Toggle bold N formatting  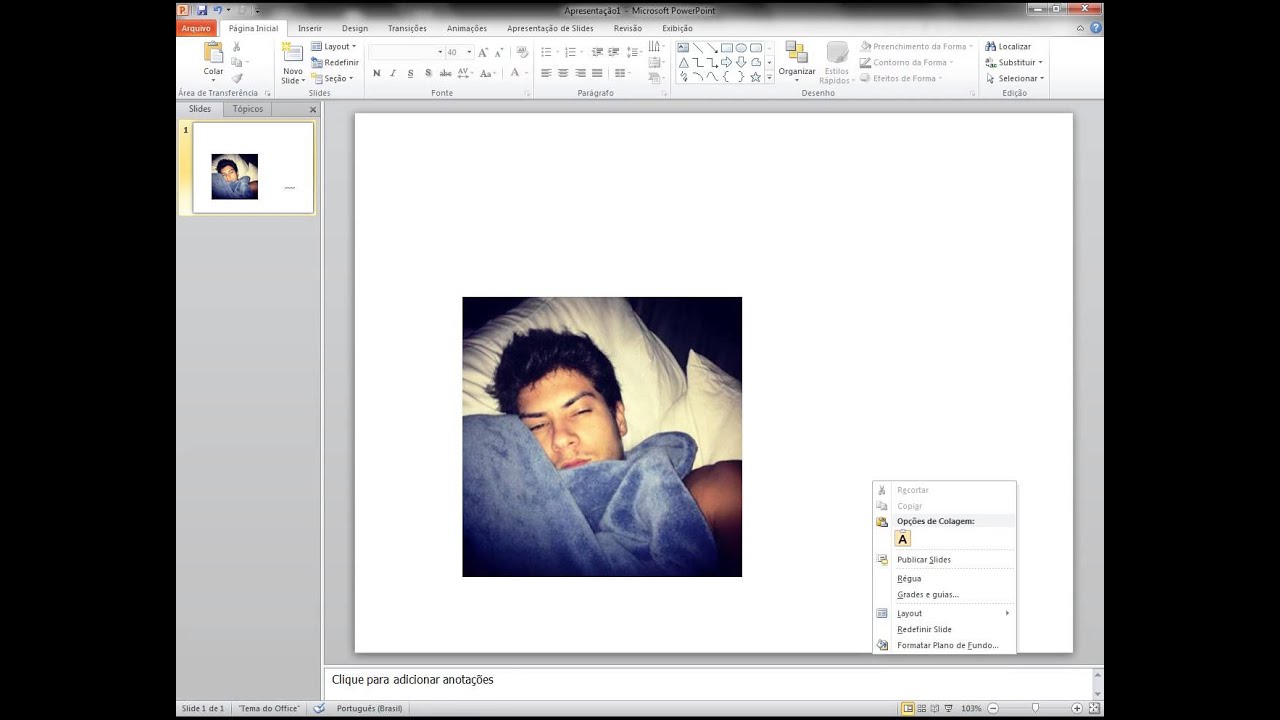[376, 73]
